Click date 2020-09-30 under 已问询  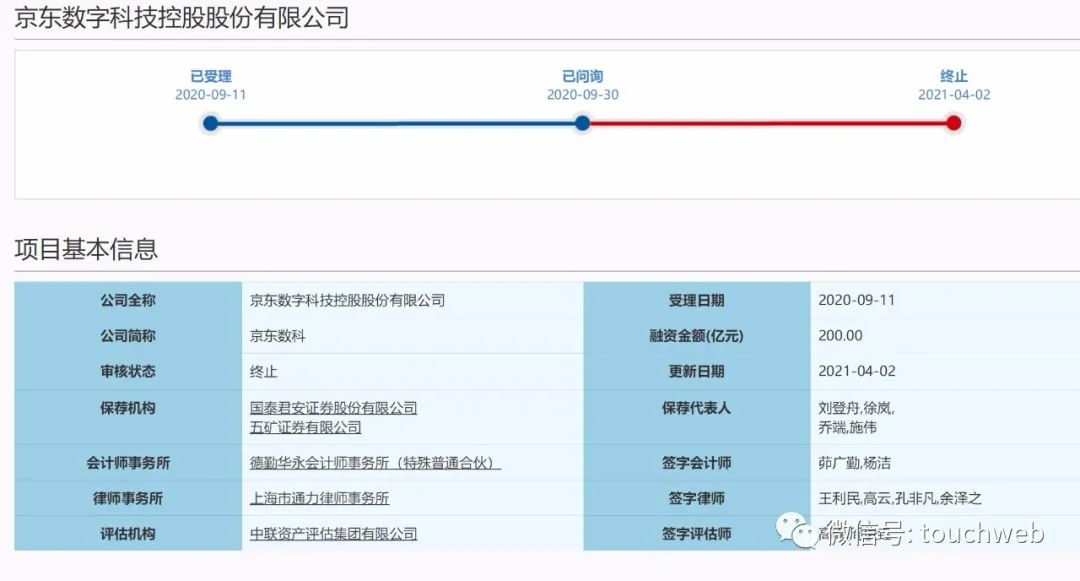[583, 94]
